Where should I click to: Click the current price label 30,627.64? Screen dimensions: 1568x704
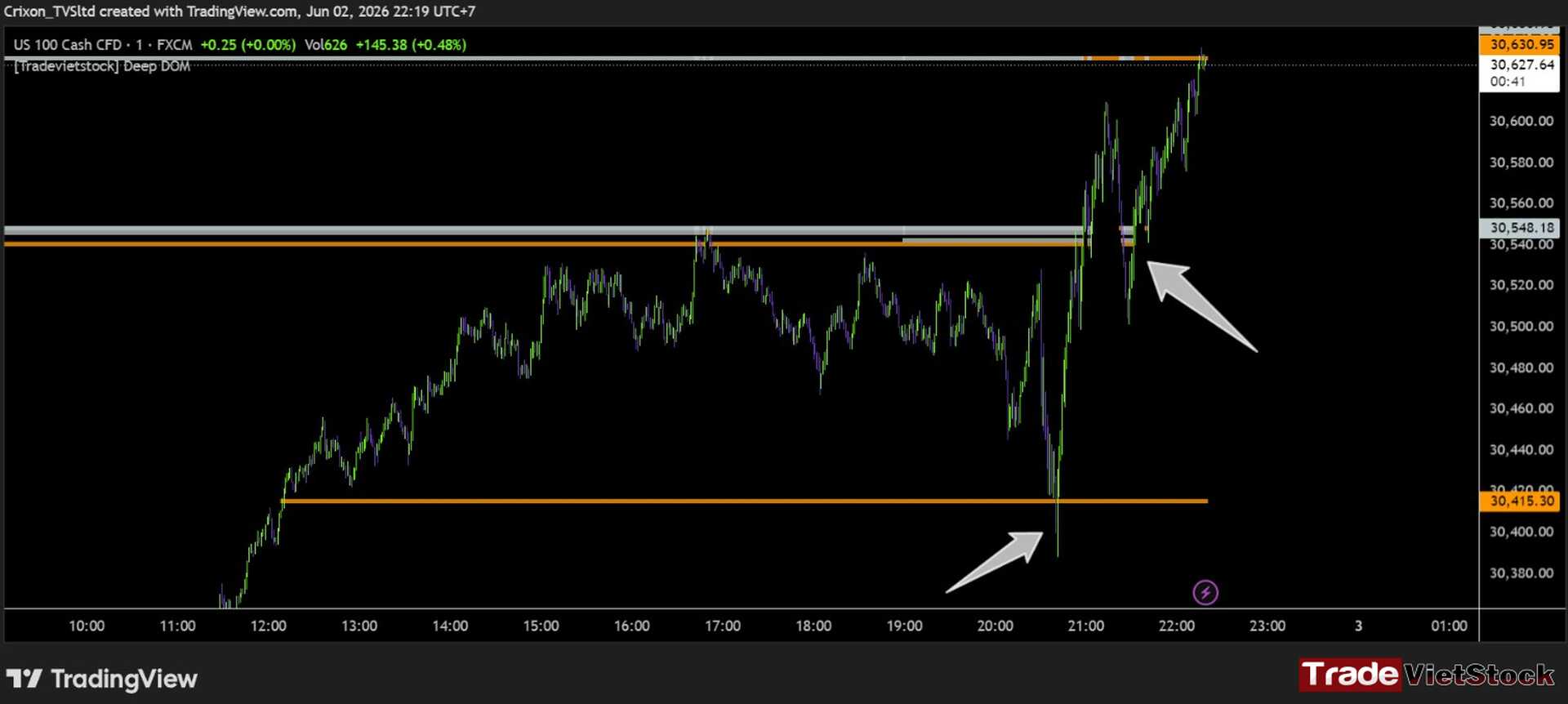1521,65
